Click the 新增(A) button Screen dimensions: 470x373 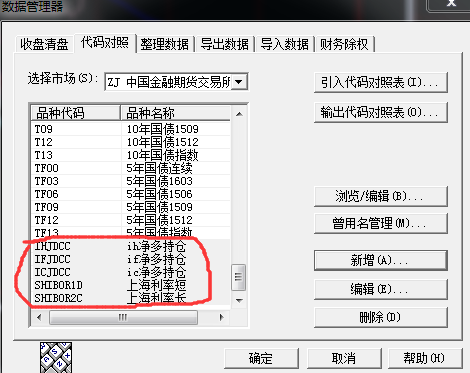pos(381,260)
